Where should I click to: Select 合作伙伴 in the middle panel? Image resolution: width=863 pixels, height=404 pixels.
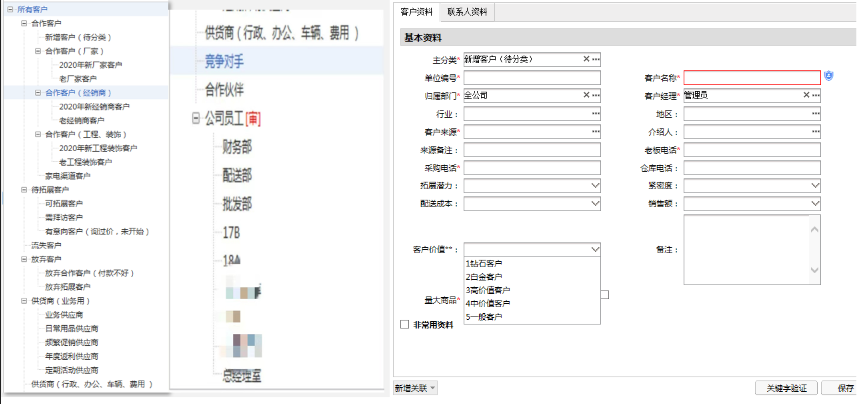pyautogui.click(x=224, y=90)
